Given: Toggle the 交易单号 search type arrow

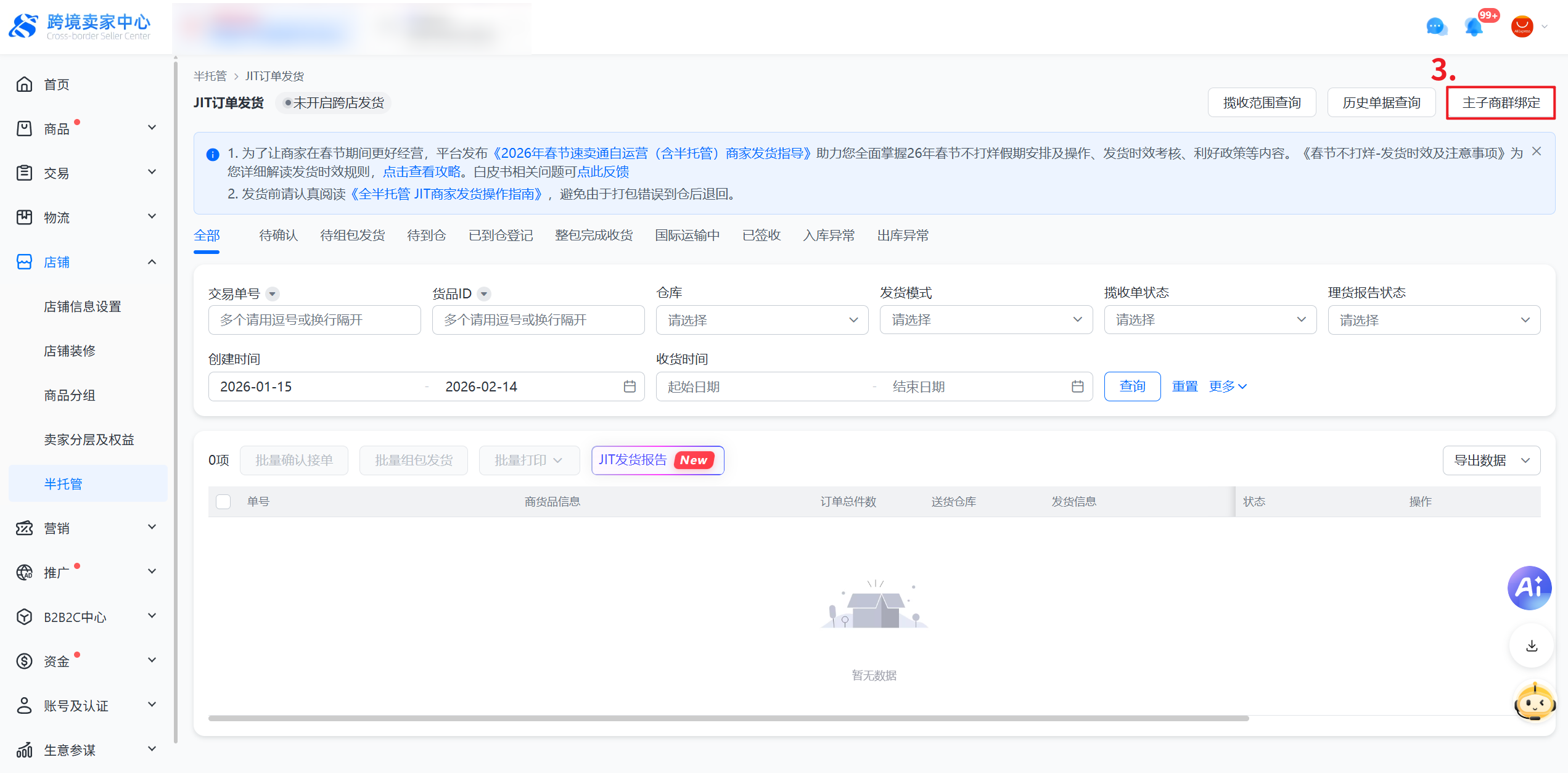Looking at the screenshot, I should [x=272, y=294].
